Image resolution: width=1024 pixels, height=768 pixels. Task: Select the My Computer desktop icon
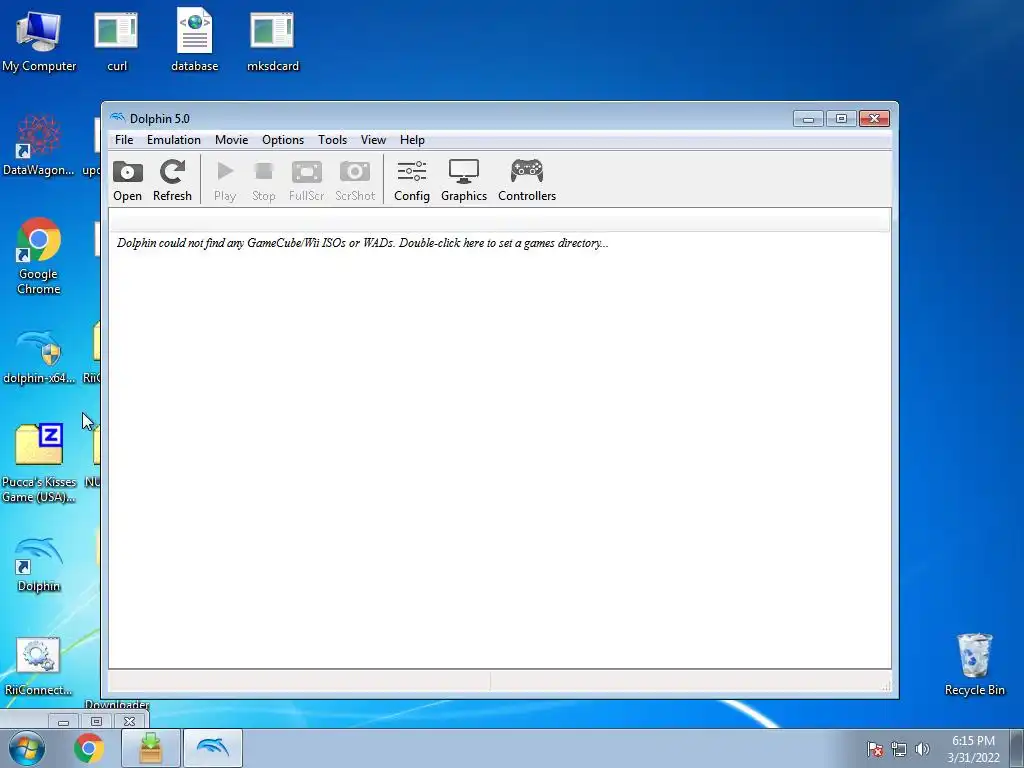pyautogui.click(x=39, y=41)
